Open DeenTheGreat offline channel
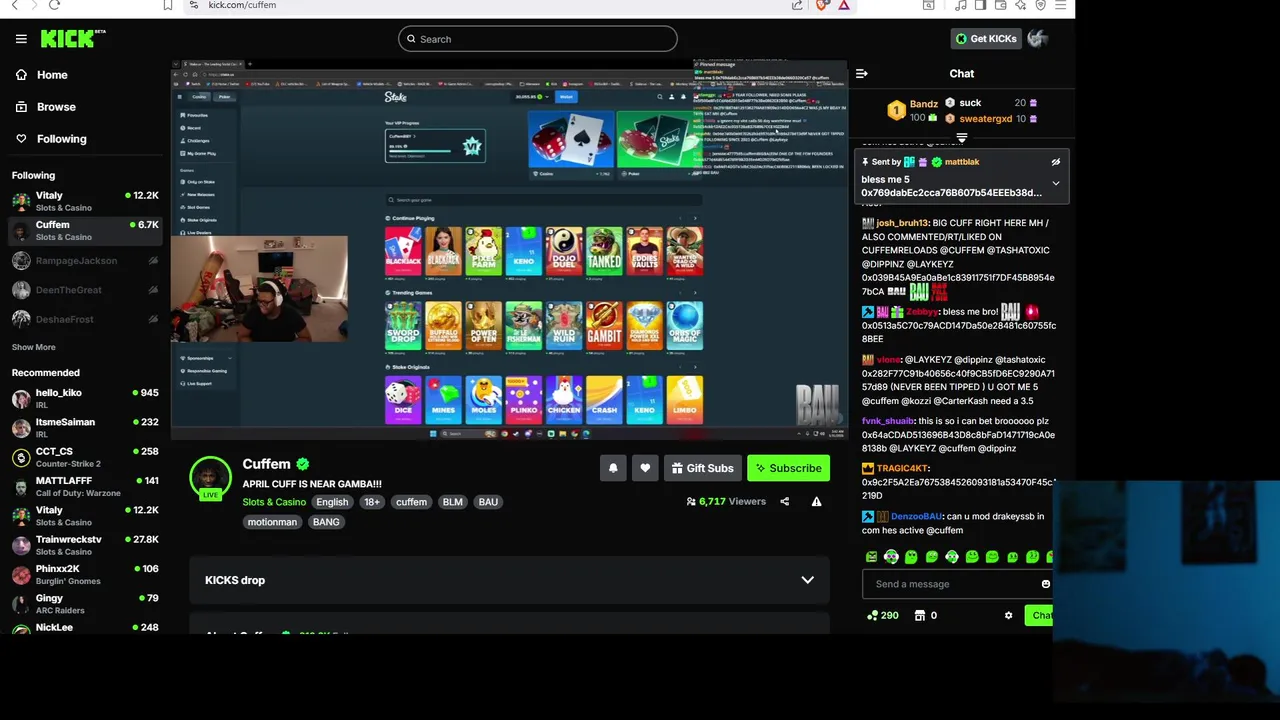 [85, 290]
